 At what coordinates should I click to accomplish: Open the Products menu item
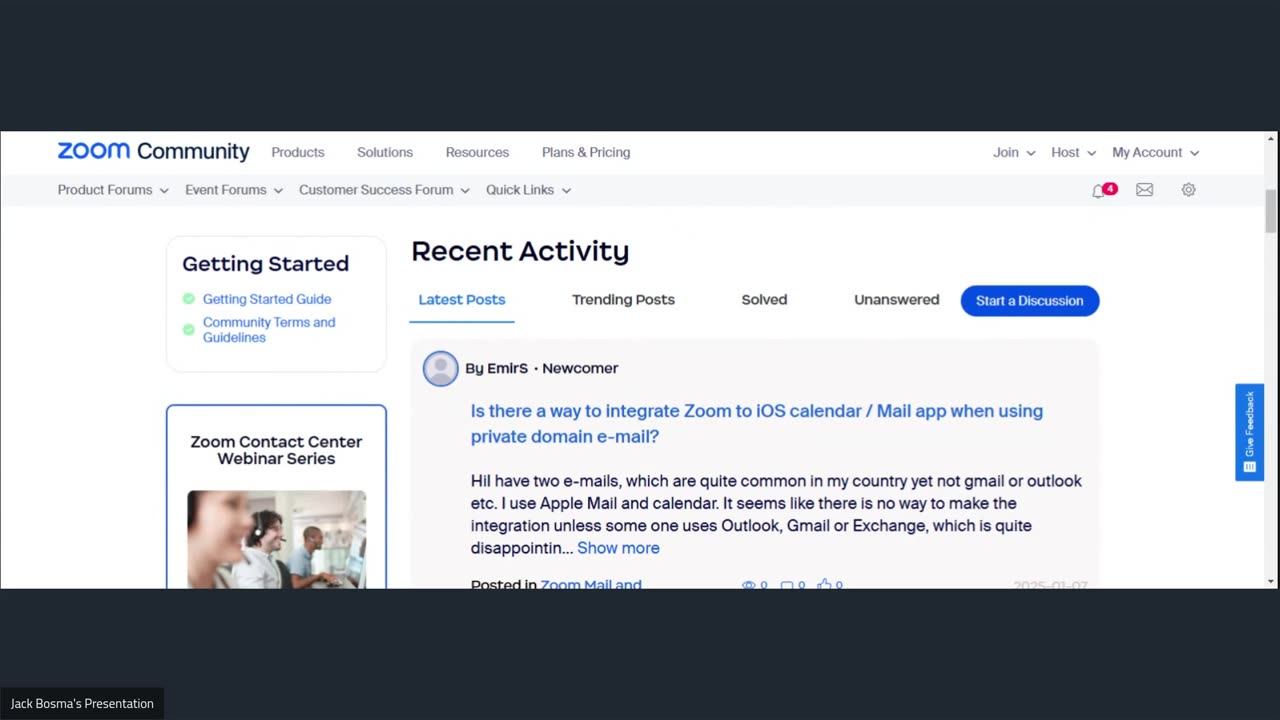[298, 153]
